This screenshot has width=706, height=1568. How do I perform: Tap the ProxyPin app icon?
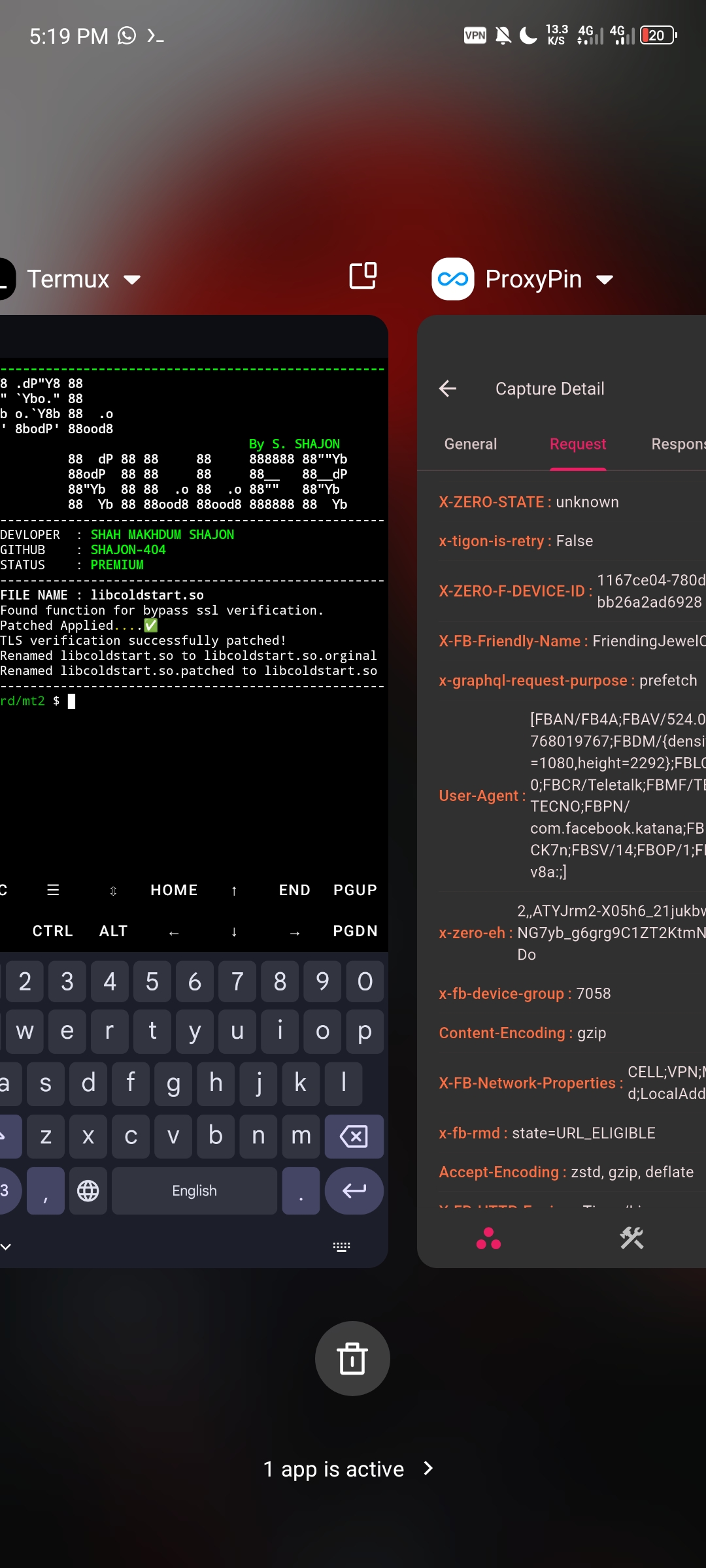pyautogui.click(x=452, y=279)
